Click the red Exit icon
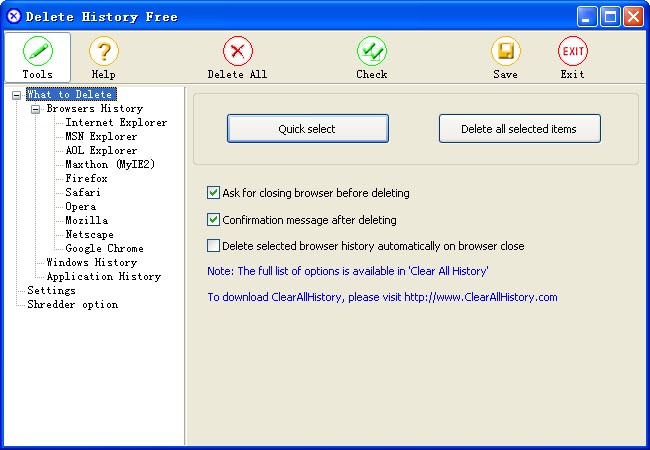 pos(572,51)
